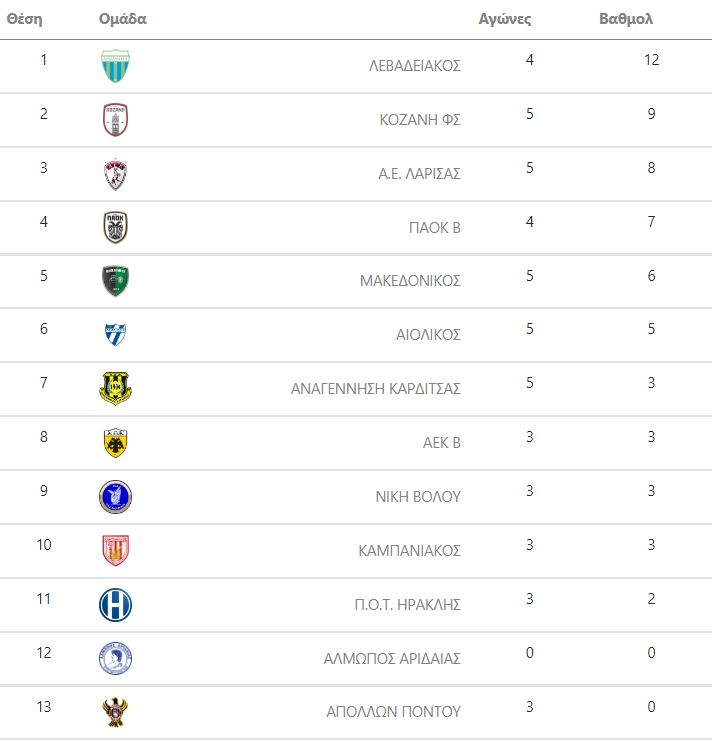Open the ΛΕΒΑΔΕΙΑΚΟΣ team name

pyautogui.click(x=415, y=66)
